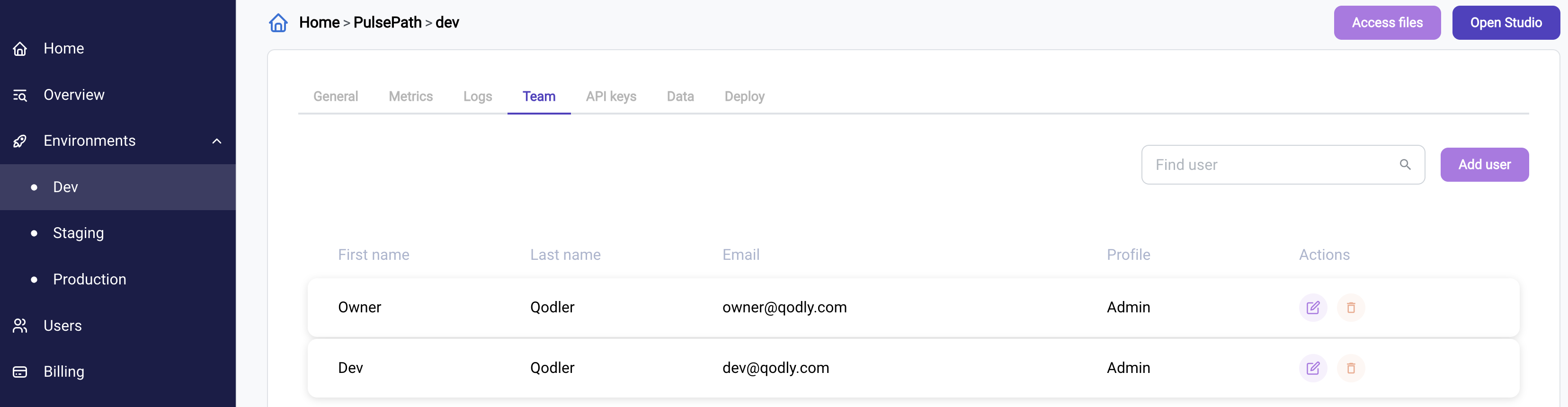The image size is (1568, 407).
Task: Click the Dev first name table cell
Action: tap(350, 368)
